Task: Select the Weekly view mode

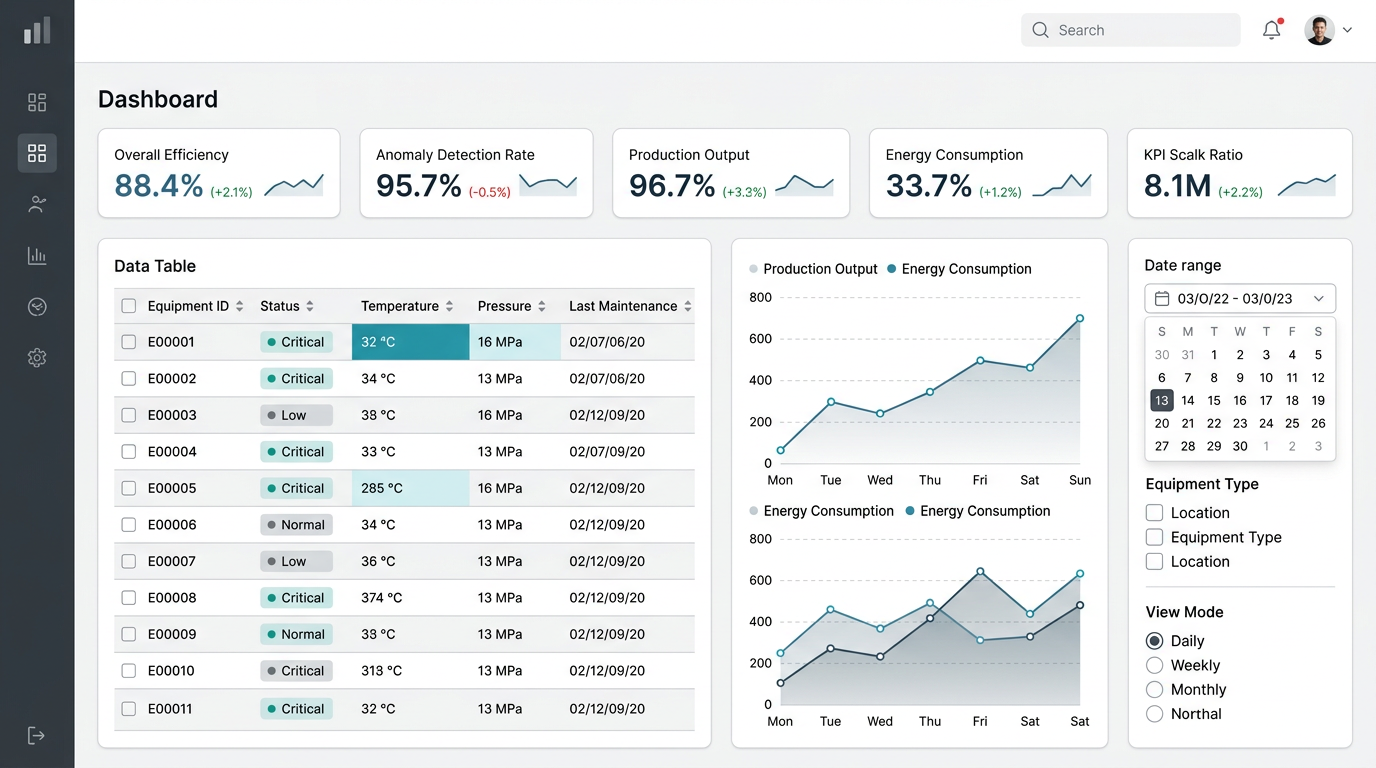Action: (1154, 665)
